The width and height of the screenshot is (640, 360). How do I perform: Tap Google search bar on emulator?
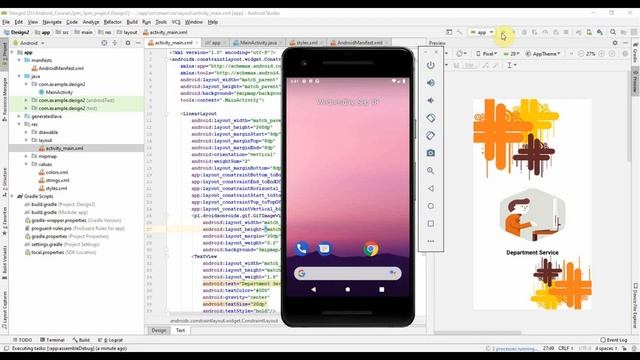[x=348, y=273]
